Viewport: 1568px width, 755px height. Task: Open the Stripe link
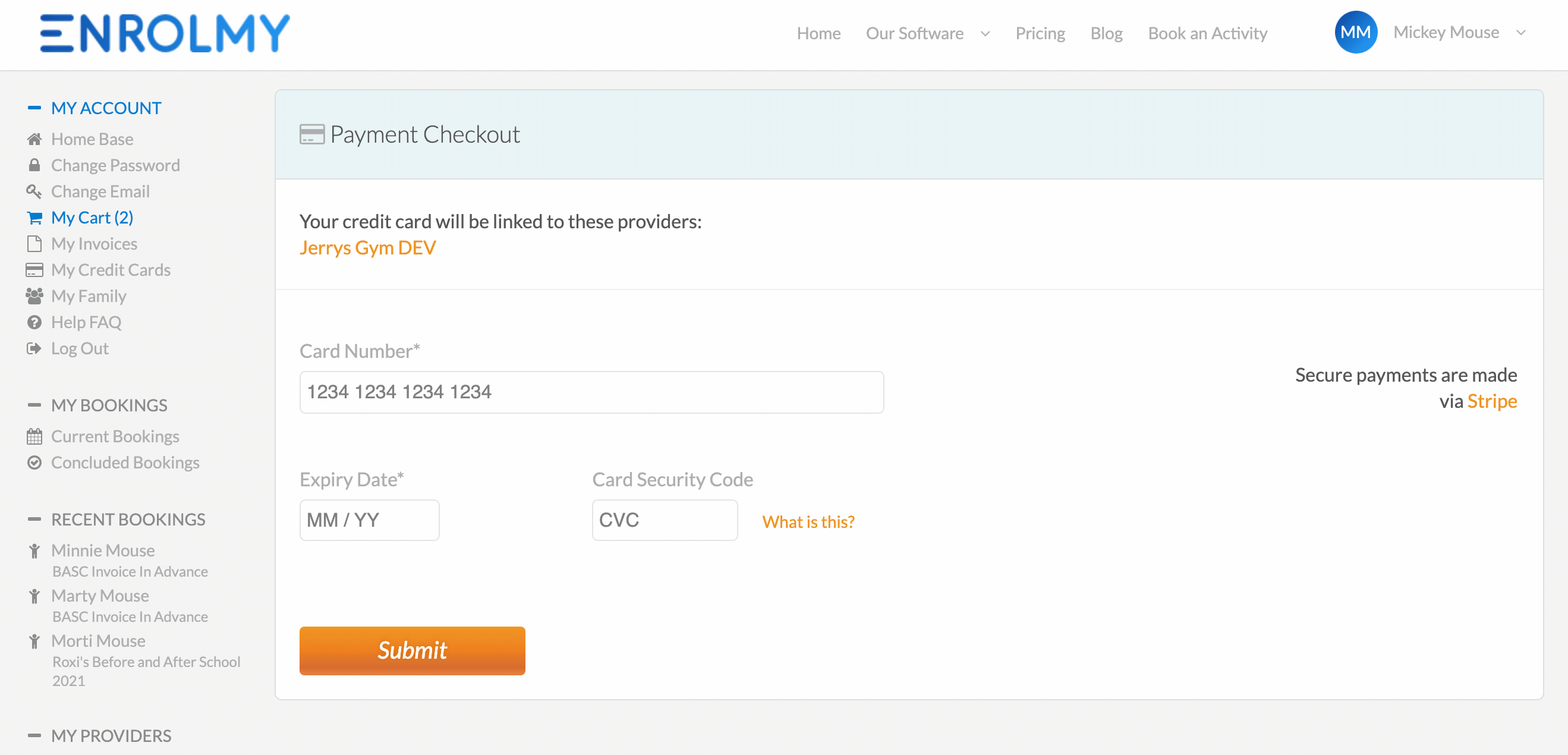pyautogui.click(x=1492, y=401)
